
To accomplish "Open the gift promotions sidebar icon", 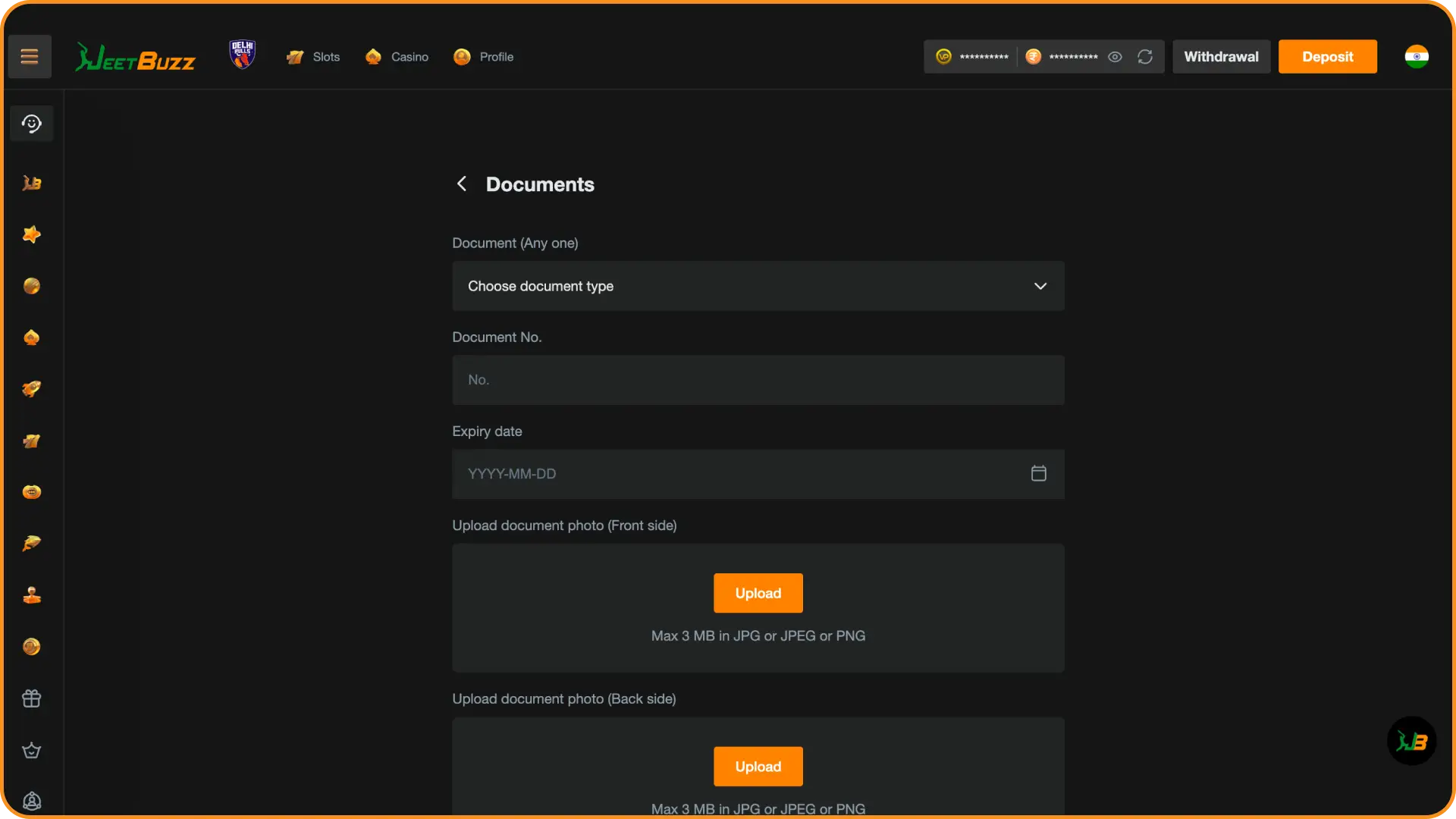I will click(32, 698).
